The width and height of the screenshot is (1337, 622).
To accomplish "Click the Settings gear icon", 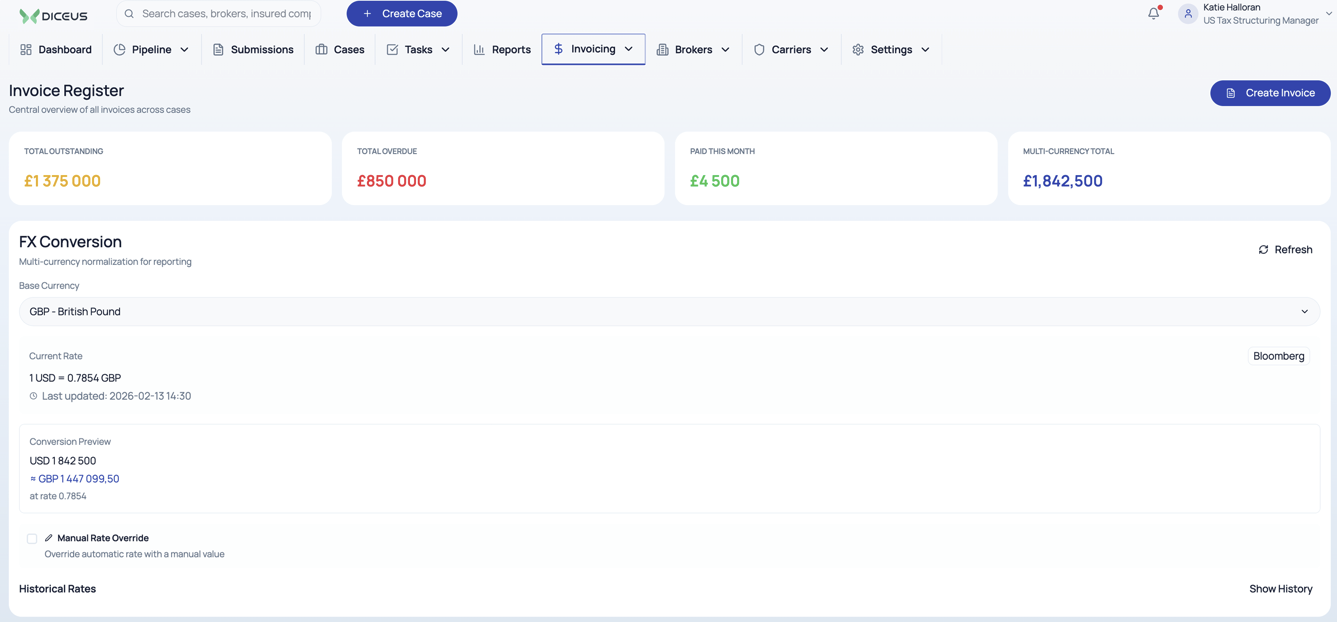I will (x=858, y=49).
